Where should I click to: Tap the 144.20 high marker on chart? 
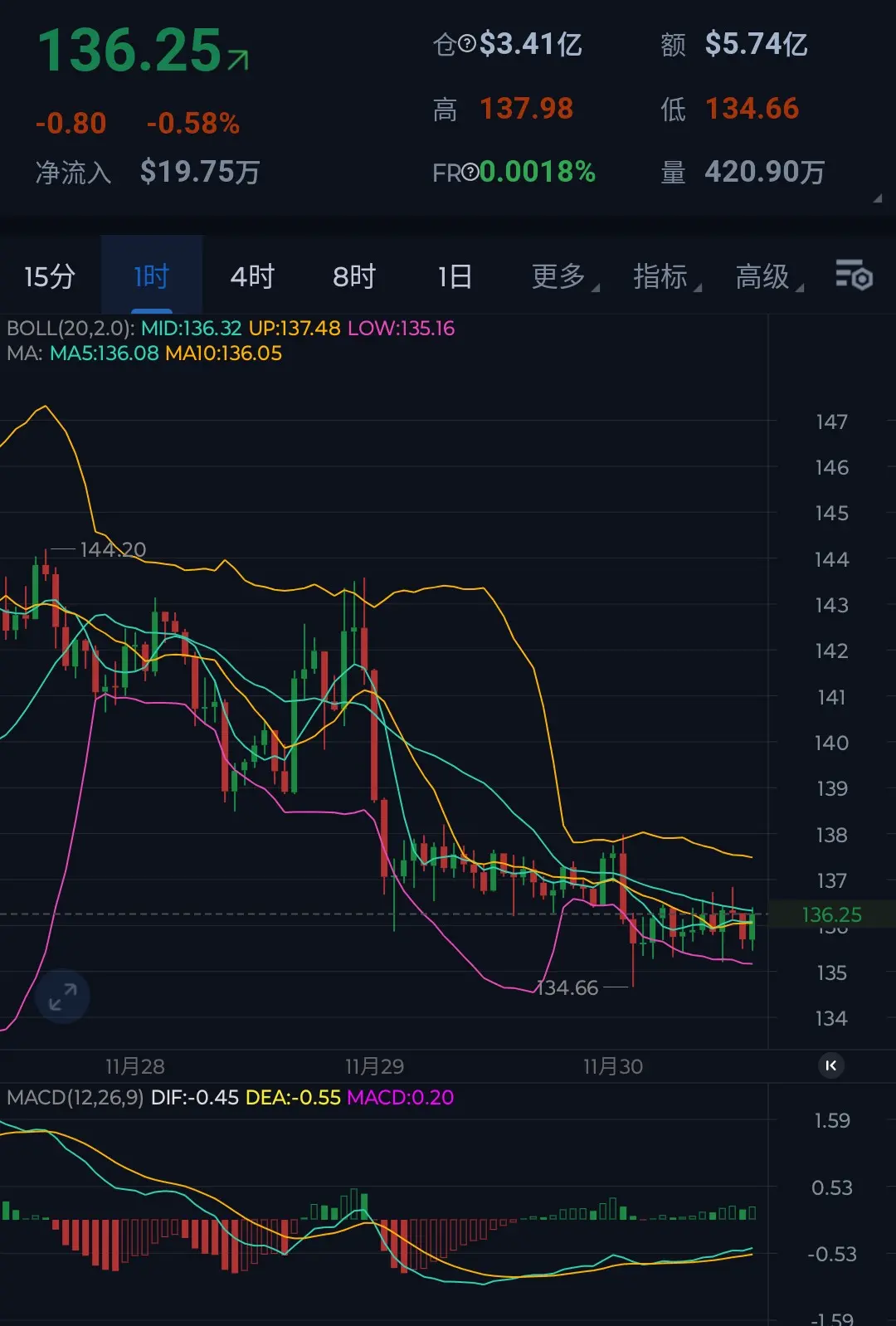113,549
